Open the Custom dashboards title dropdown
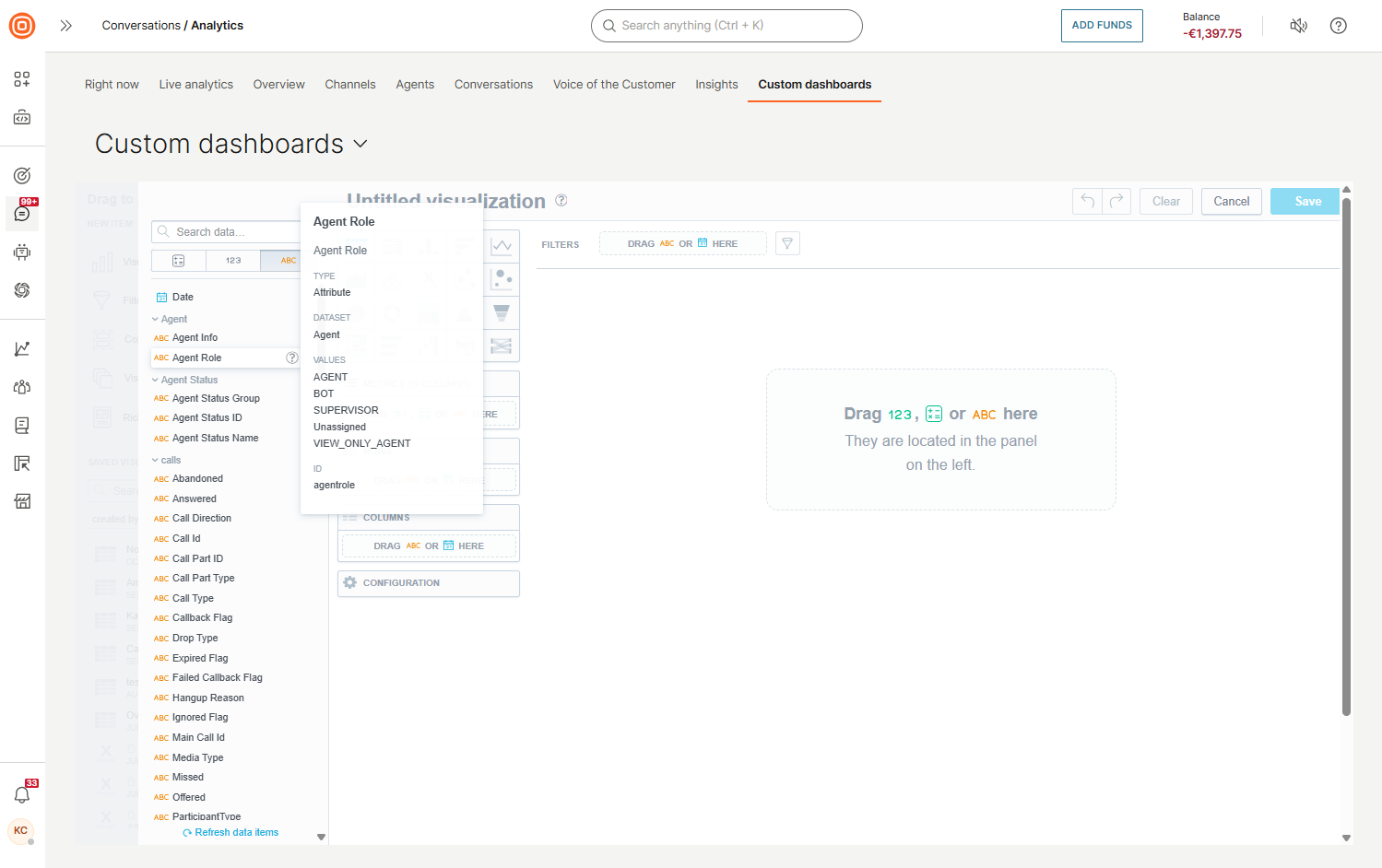The width and height of the screenshot is (1382, 868). pyautogui.click(x=360, y=145)
